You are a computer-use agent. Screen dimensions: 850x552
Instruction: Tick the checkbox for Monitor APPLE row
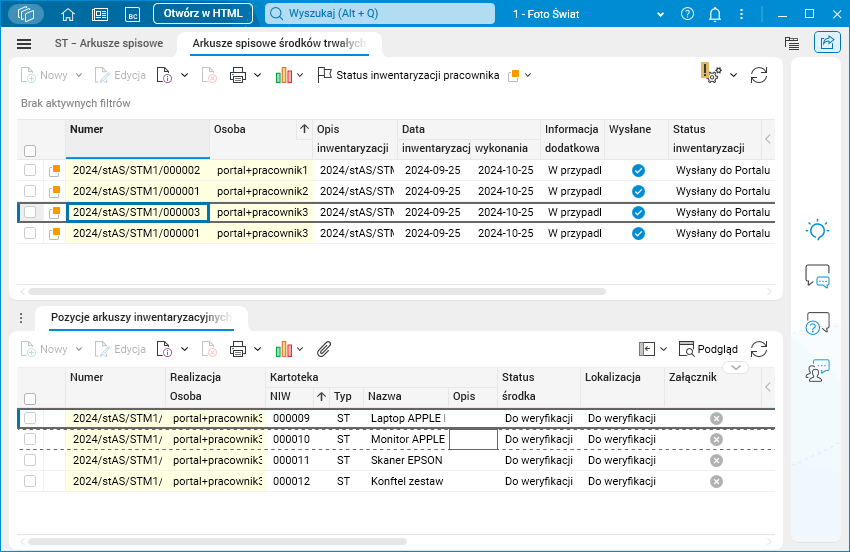[30, 439]
